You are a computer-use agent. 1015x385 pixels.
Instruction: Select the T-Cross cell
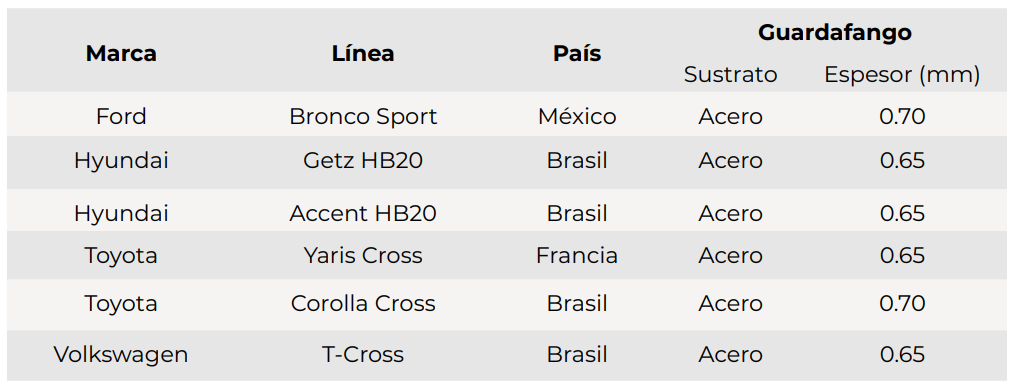[363, 355]
